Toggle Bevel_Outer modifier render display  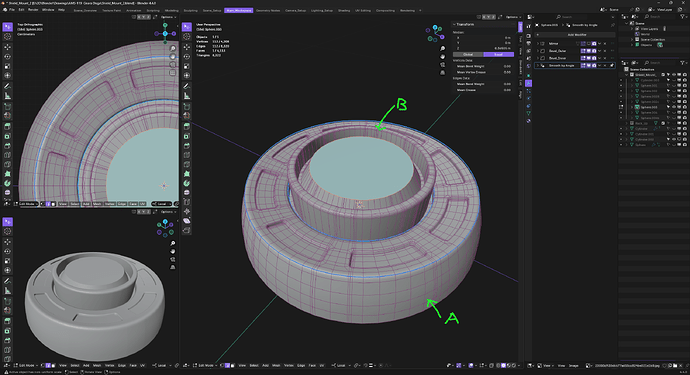594,51
